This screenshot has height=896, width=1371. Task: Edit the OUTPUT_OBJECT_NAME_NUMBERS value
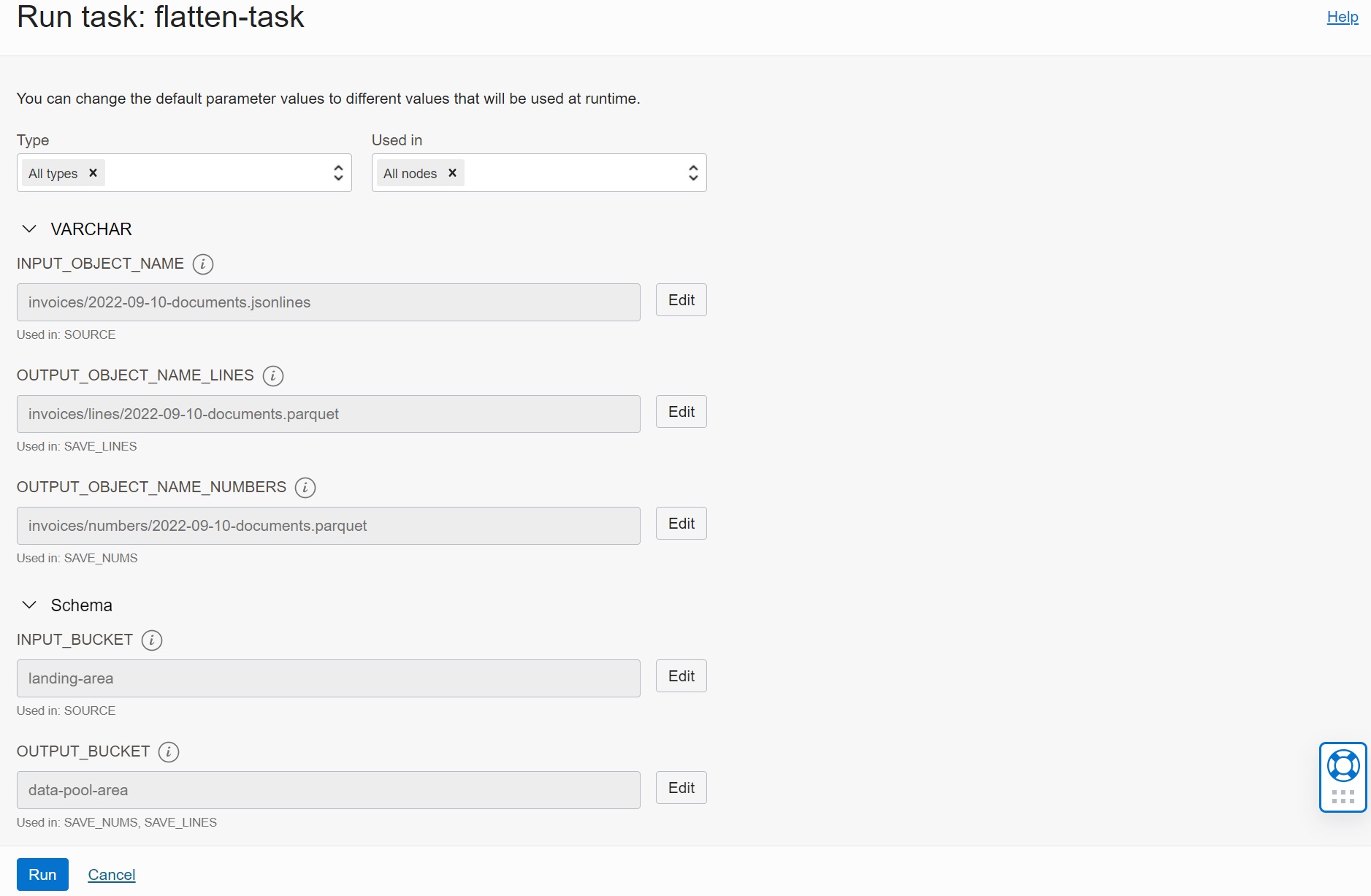click(681, 524)
